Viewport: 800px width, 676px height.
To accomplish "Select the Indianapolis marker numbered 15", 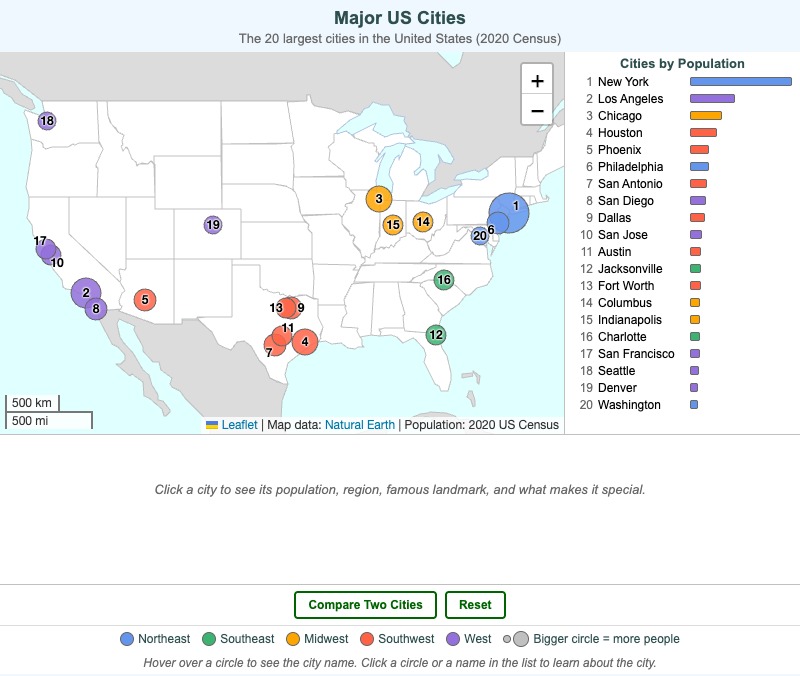I will click(x=393, y=224).
